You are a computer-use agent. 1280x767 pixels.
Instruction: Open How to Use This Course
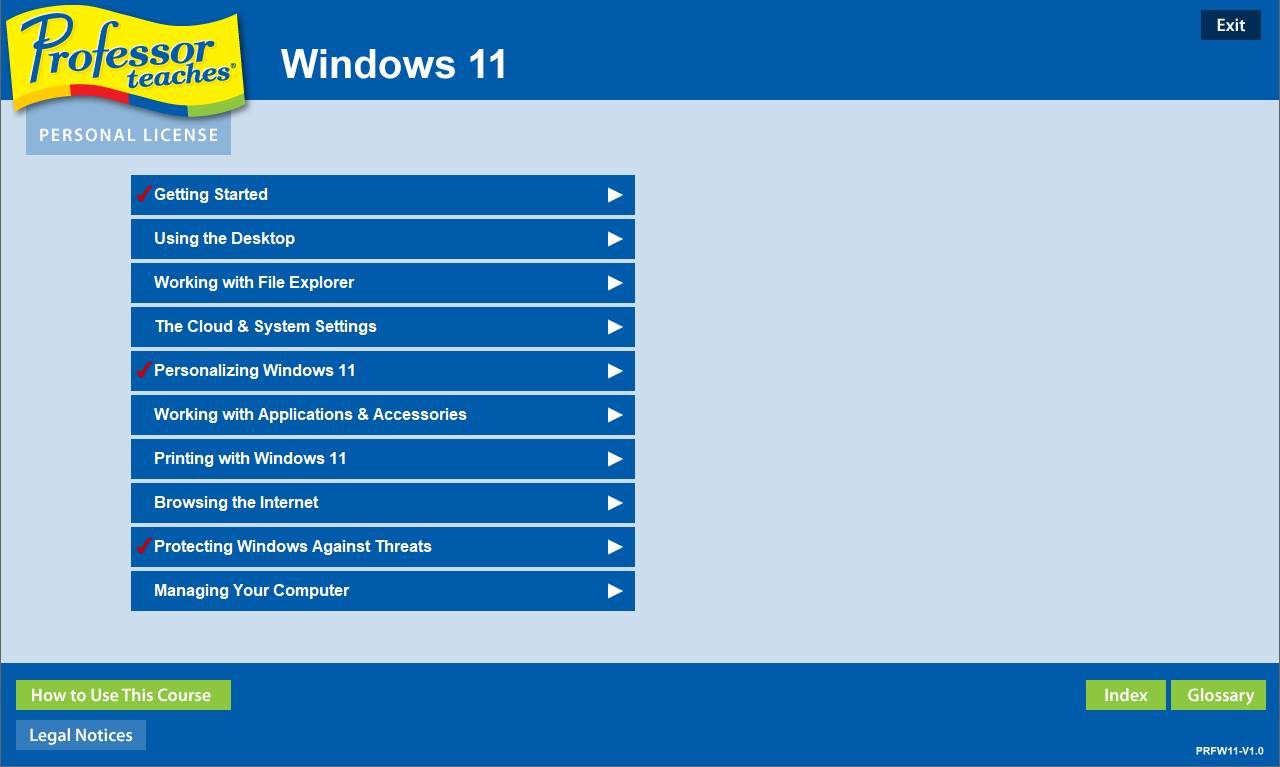click(x=123, y=695)
